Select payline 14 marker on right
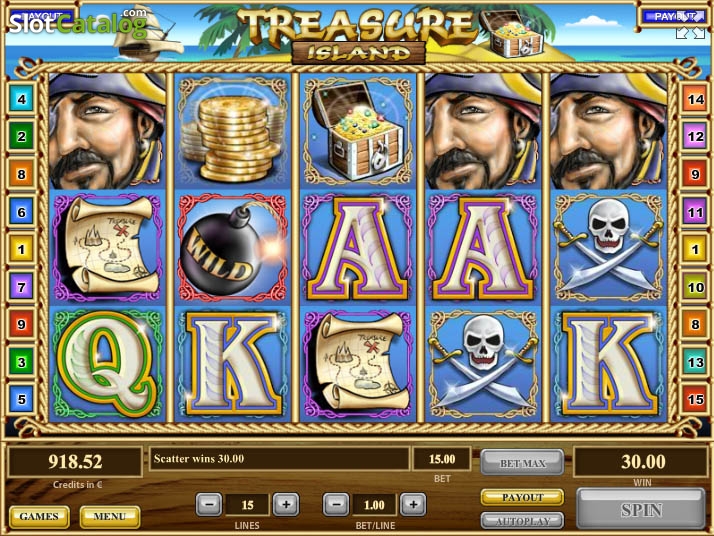Screen dimensions: 714x536 (694, 99)
